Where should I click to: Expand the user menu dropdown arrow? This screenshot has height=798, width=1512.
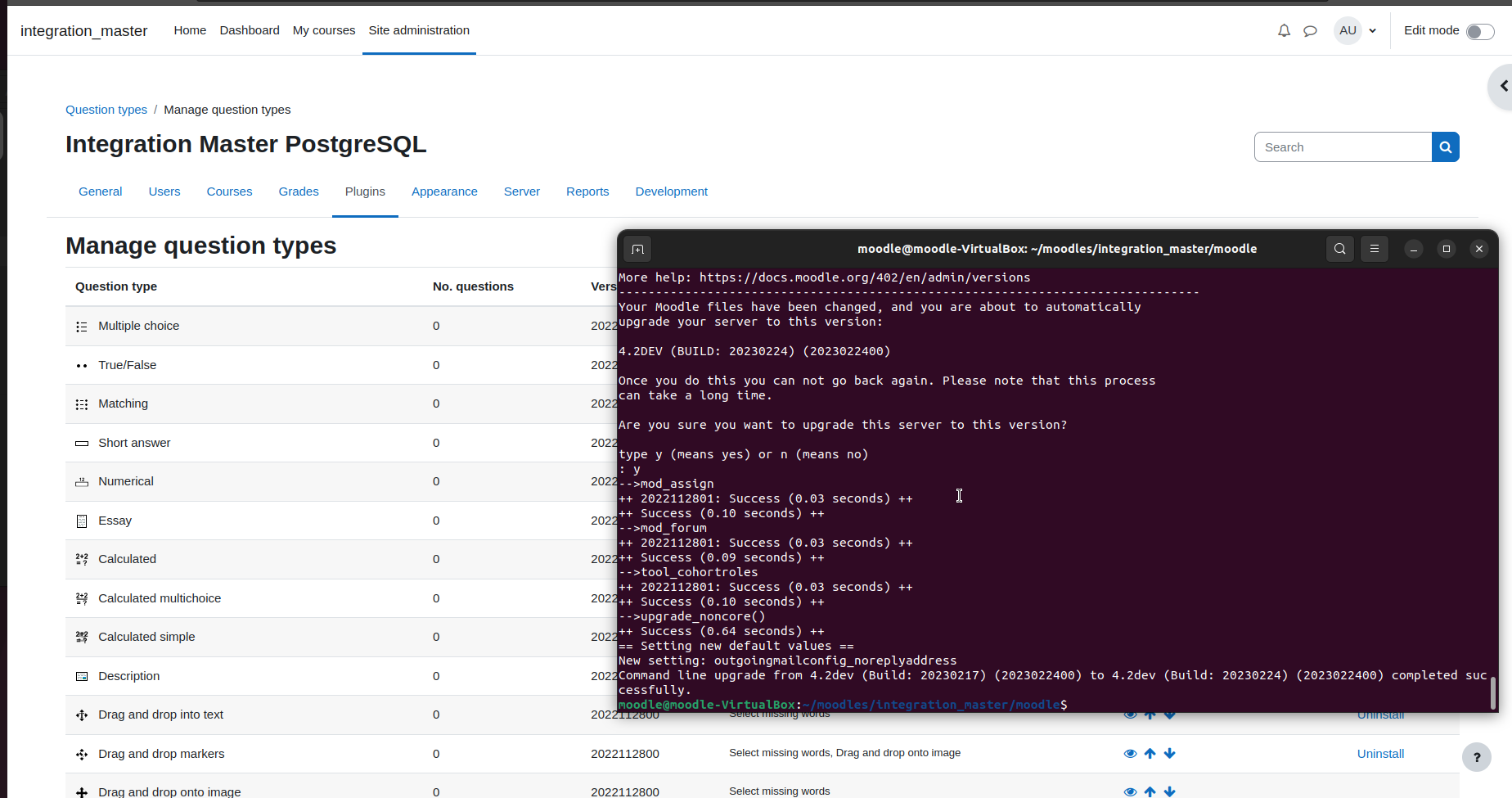click(1372, 31)
